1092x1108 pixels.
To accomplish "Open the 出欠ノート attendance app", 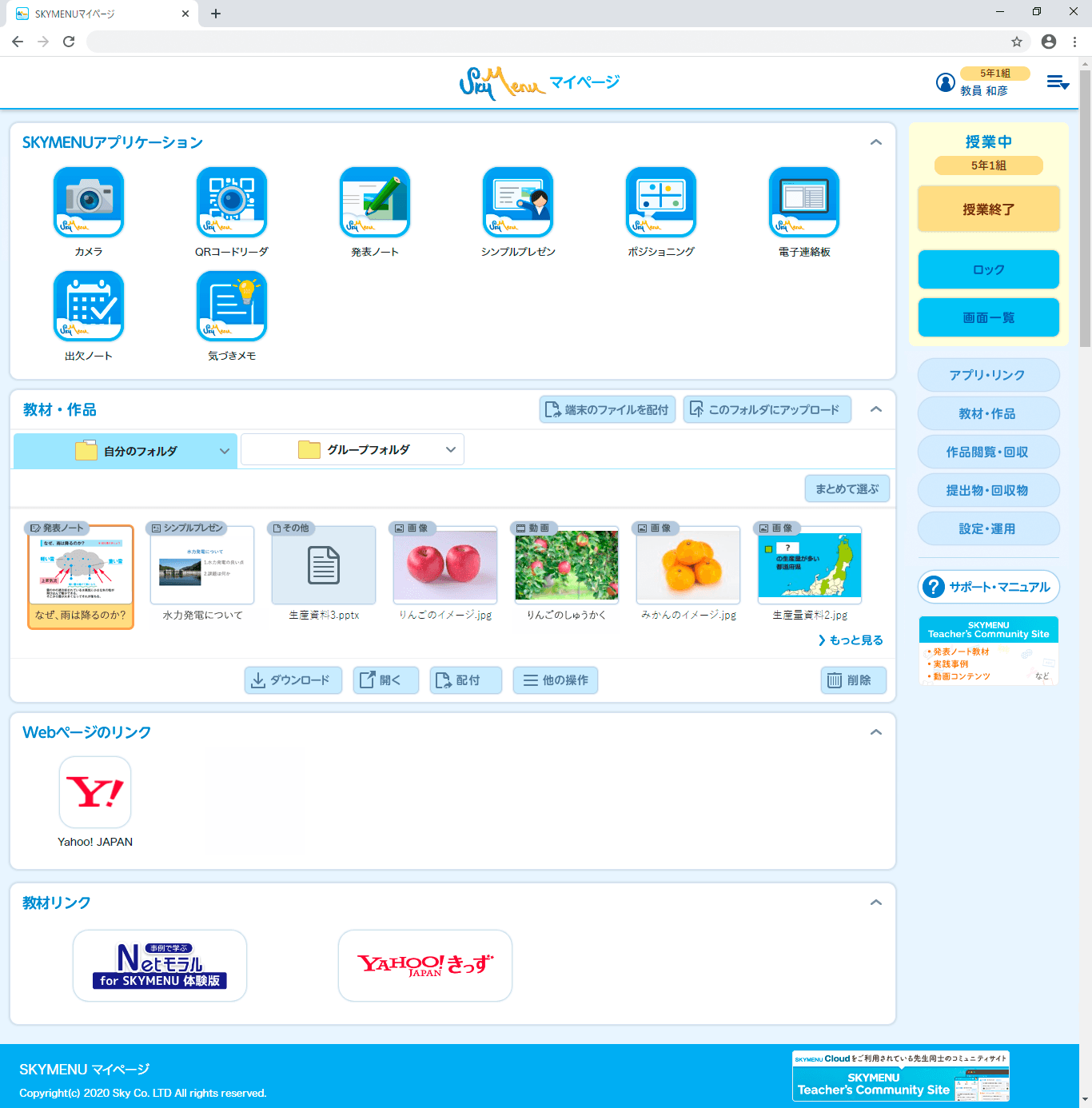I will 88,305.
